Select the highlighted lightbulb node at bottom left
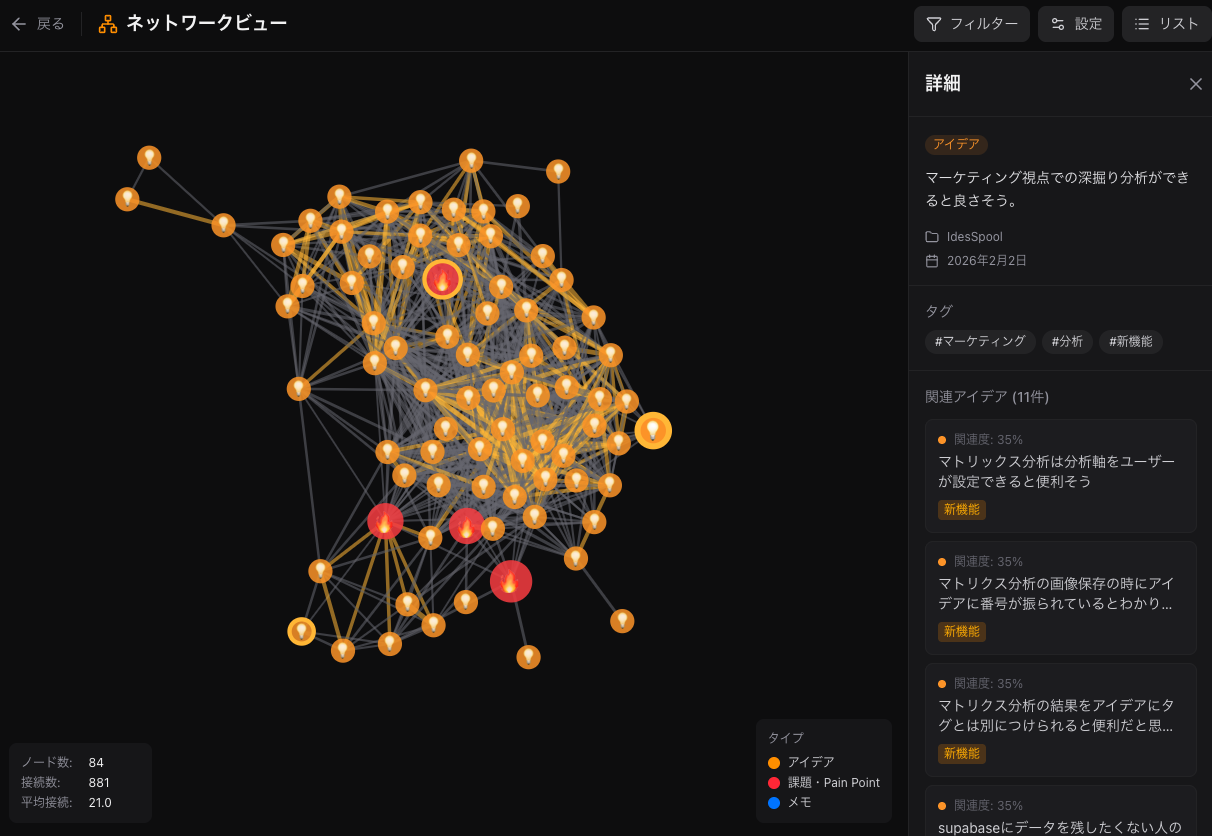The width and height of the screenshot is (1212, 836). pos(301,631)
